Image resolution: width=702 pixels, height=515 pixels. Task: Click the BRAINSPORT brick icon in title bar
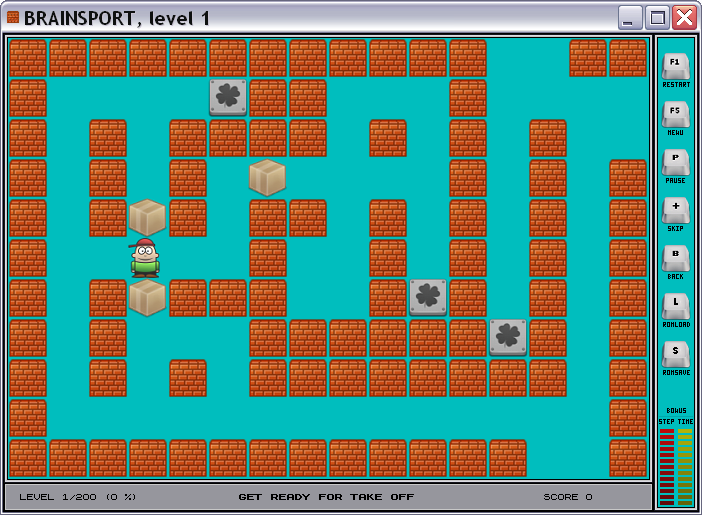tap(13, 17)
